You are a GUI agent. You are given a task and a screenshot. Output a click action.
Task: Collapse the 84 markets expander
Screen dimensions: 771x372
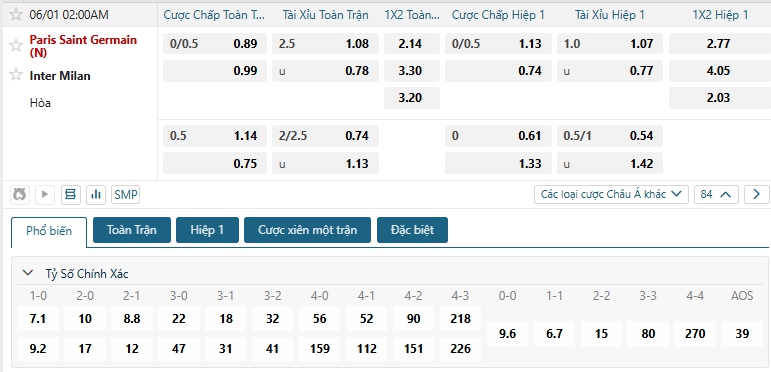click(716, 195)
